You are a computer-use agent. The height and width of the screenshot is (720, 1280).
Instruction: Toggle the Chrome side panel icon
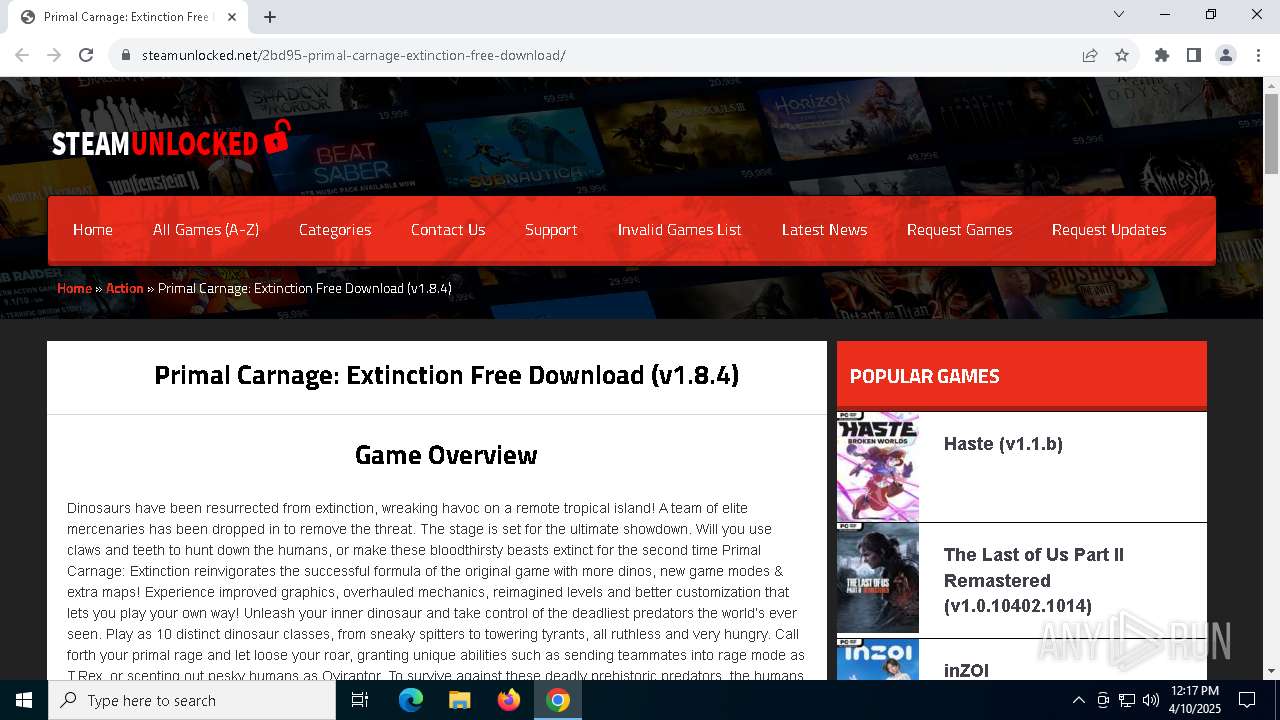(1194, 55)
